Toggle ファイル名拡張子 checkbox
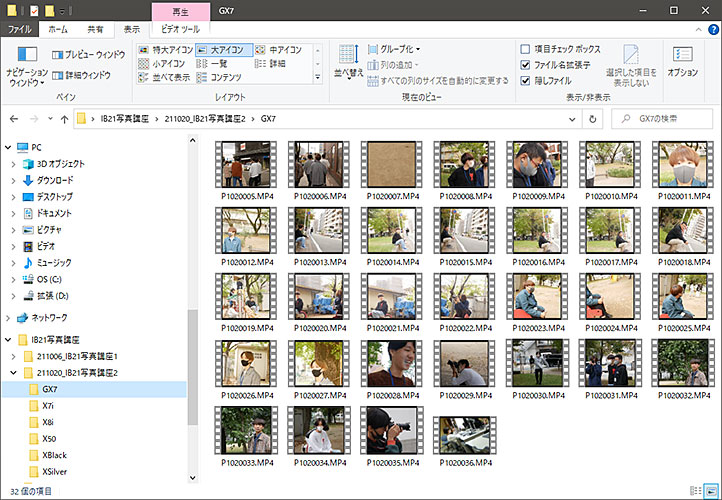The width and height of the screenshot is (722, 500). [x=526, y=65]
